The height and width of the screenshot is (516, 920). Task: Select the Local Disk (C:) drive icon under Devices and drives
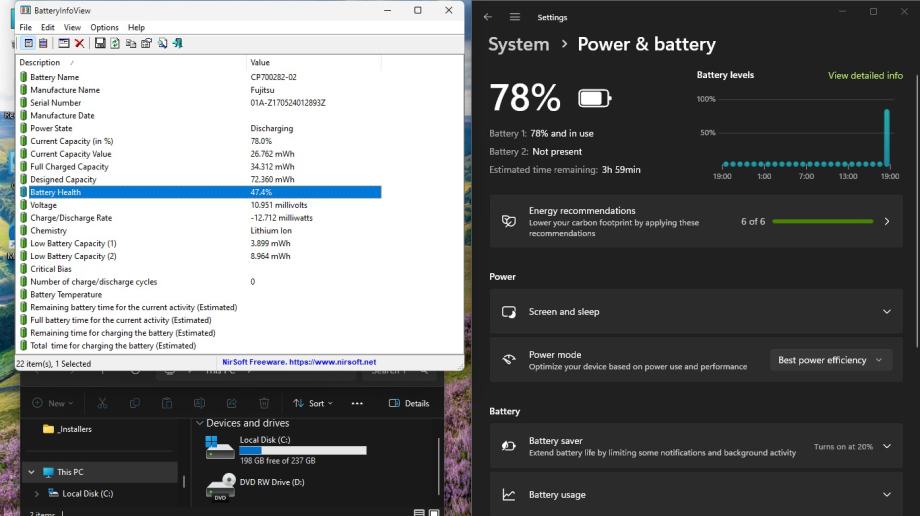click(x=219, y=448)
